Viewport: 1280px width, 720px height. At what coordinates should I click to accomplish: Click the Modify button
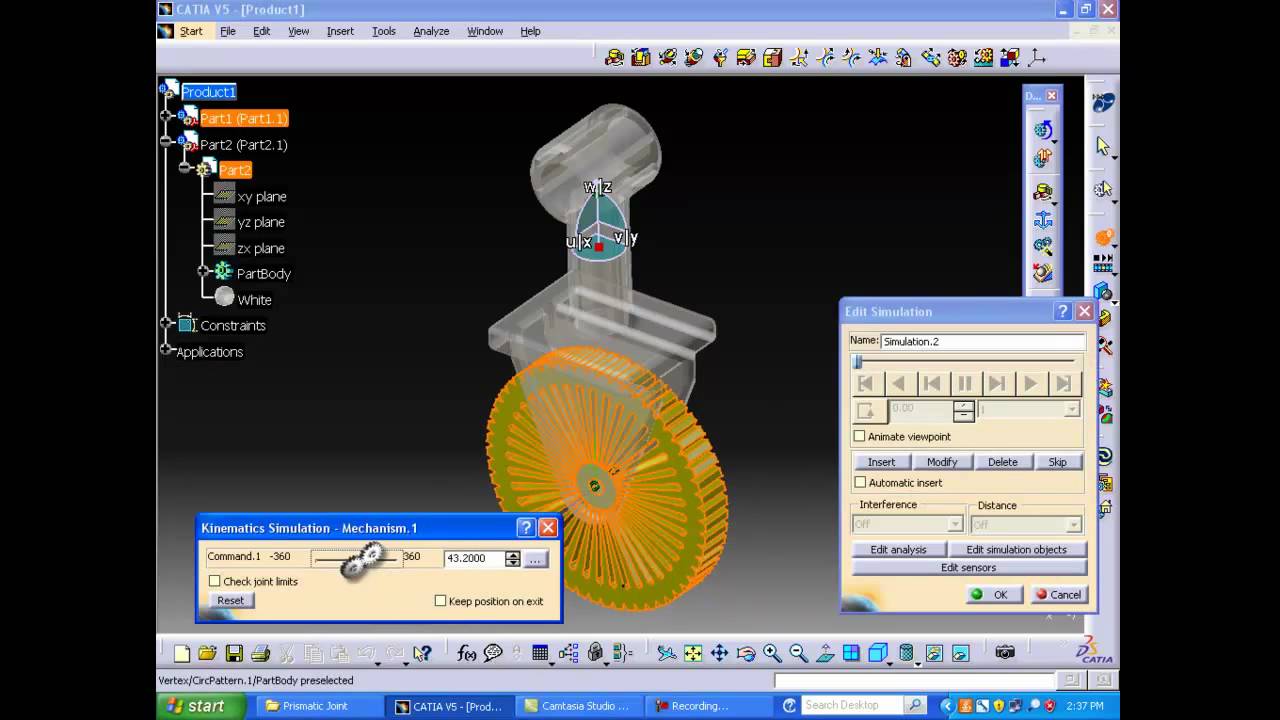tap(942, 462)
